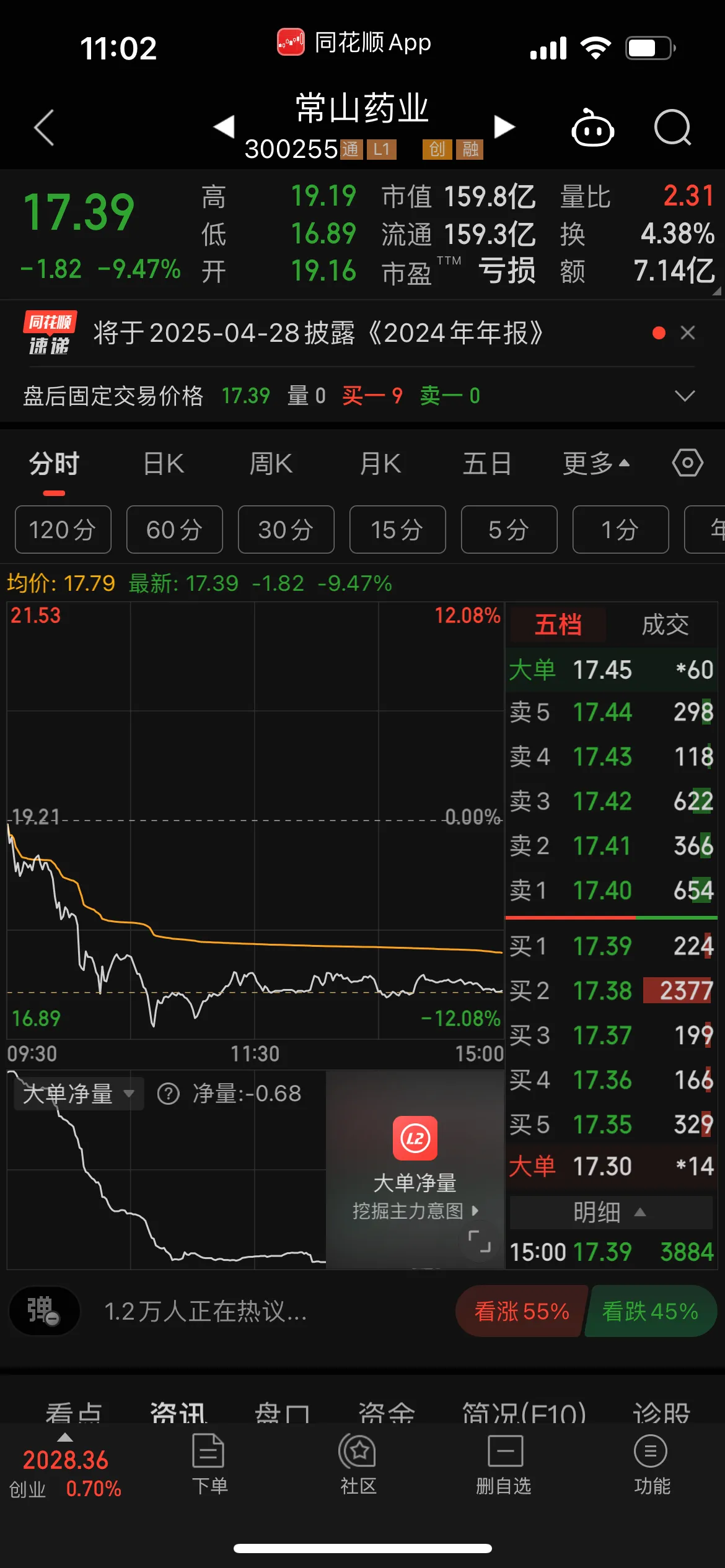725x1568 pixels.
Task: Tap the L2 大单净量 promo icon
Action: coord(415,1138)
